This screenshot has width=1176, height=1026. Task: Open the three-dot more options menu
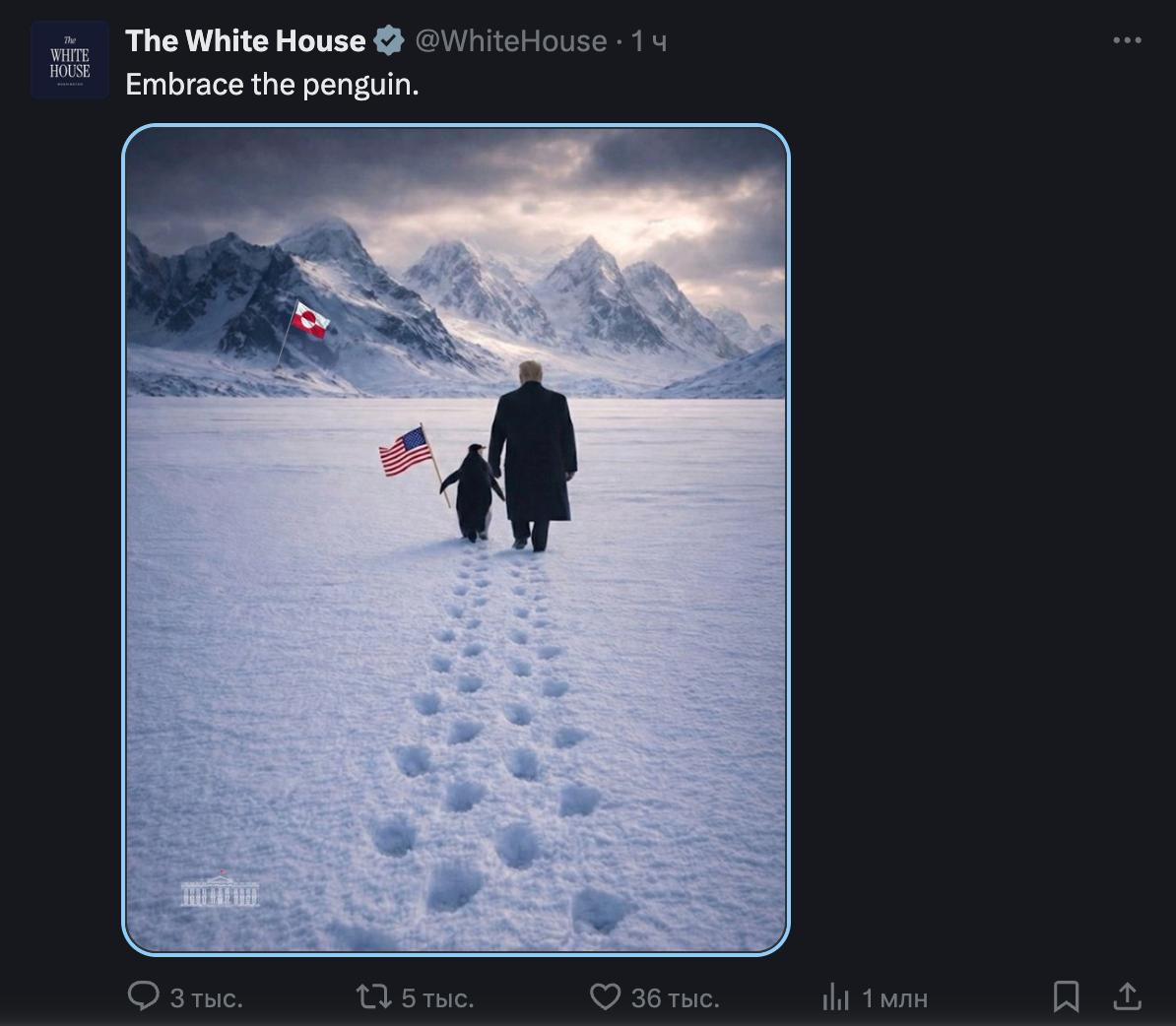tap(1127, 40)
